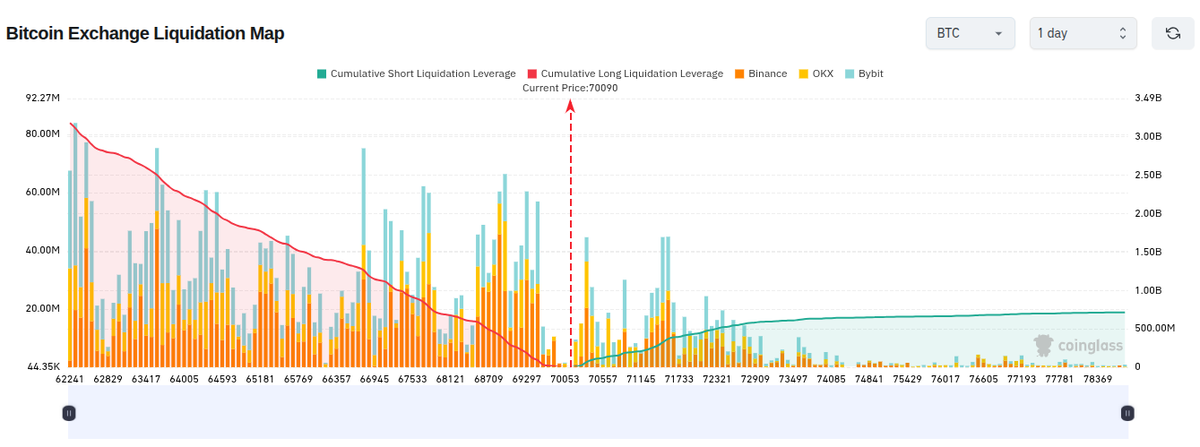Click the zoom range slider track

pyautogui.click(x=598, y=412)
